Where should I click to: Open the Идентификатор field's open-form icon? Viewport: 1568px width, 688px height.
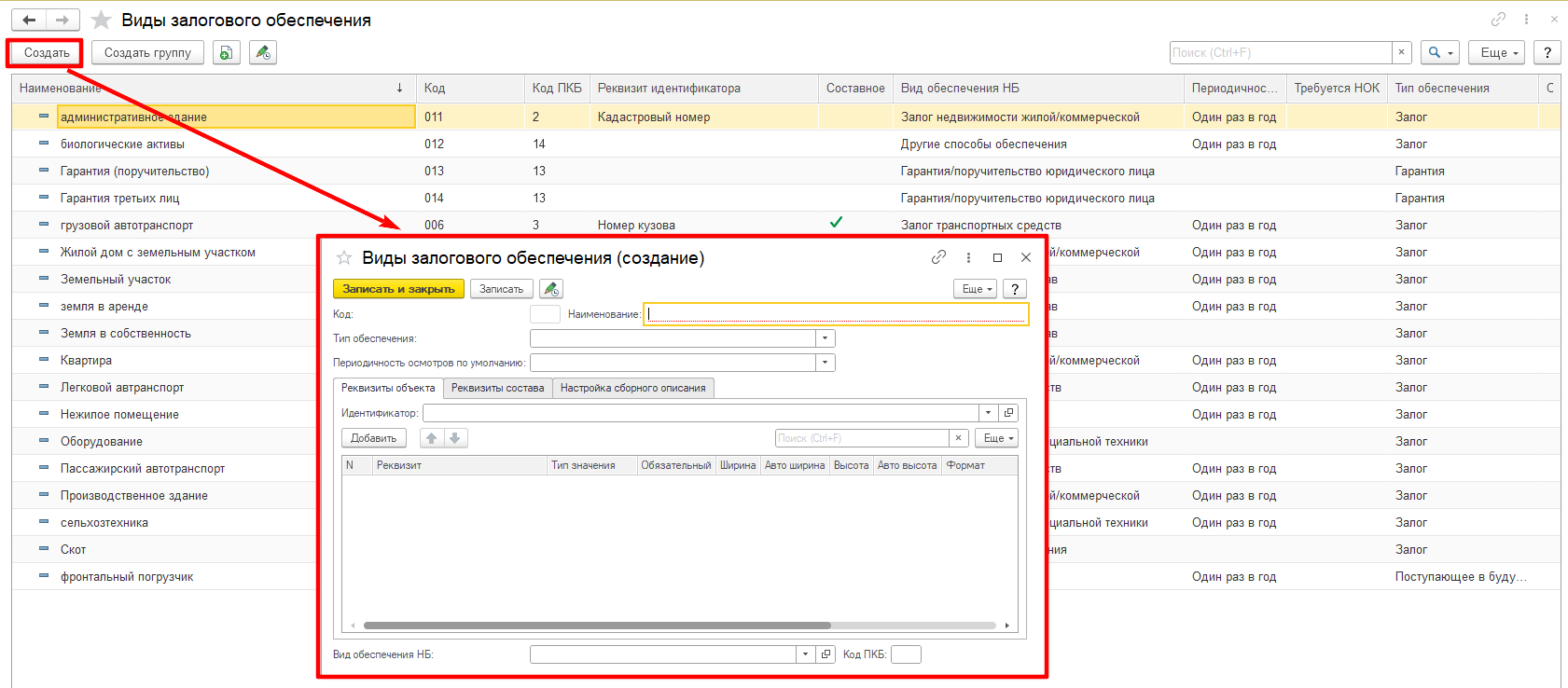(1008, 413)
